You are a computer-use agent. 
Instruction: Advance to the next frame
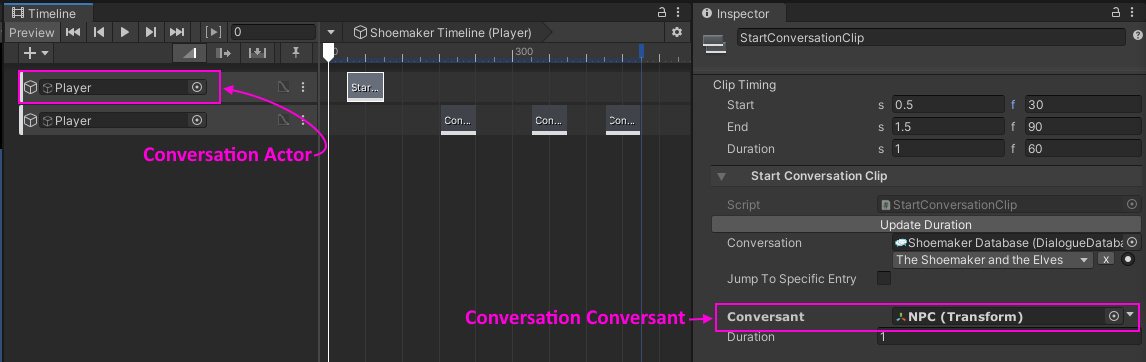[x=151, y=32]
